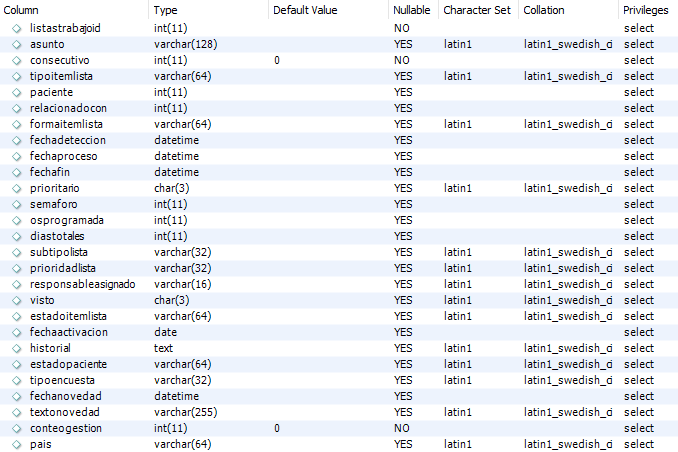Screen dimensions: 678x452
Task: Select the icon next to fechadeteccion
Action: pyautogui.click(x=16, y=141)
